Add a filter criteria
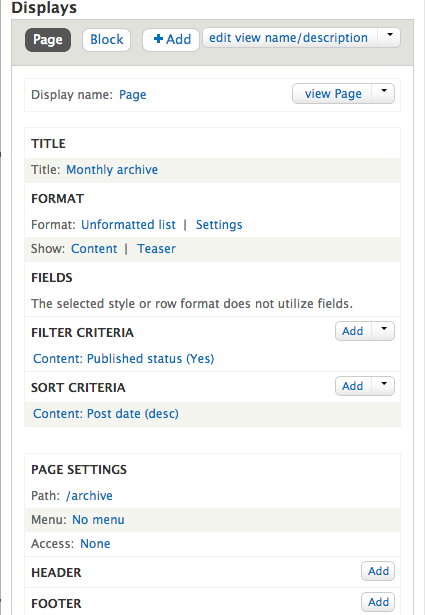This screenshot has width=425, height=615. tap(353, 331)
